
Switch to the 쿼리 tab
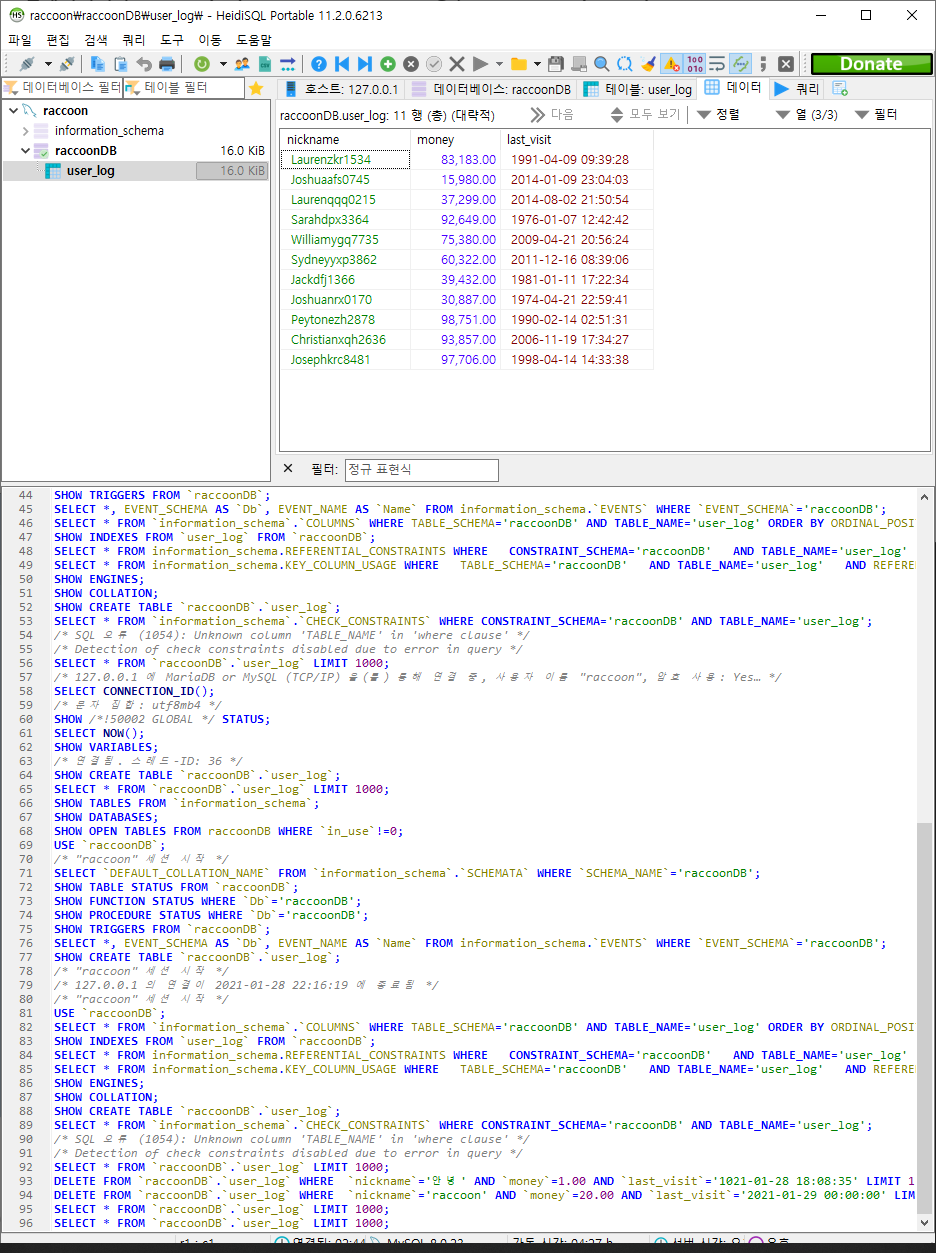798,88
